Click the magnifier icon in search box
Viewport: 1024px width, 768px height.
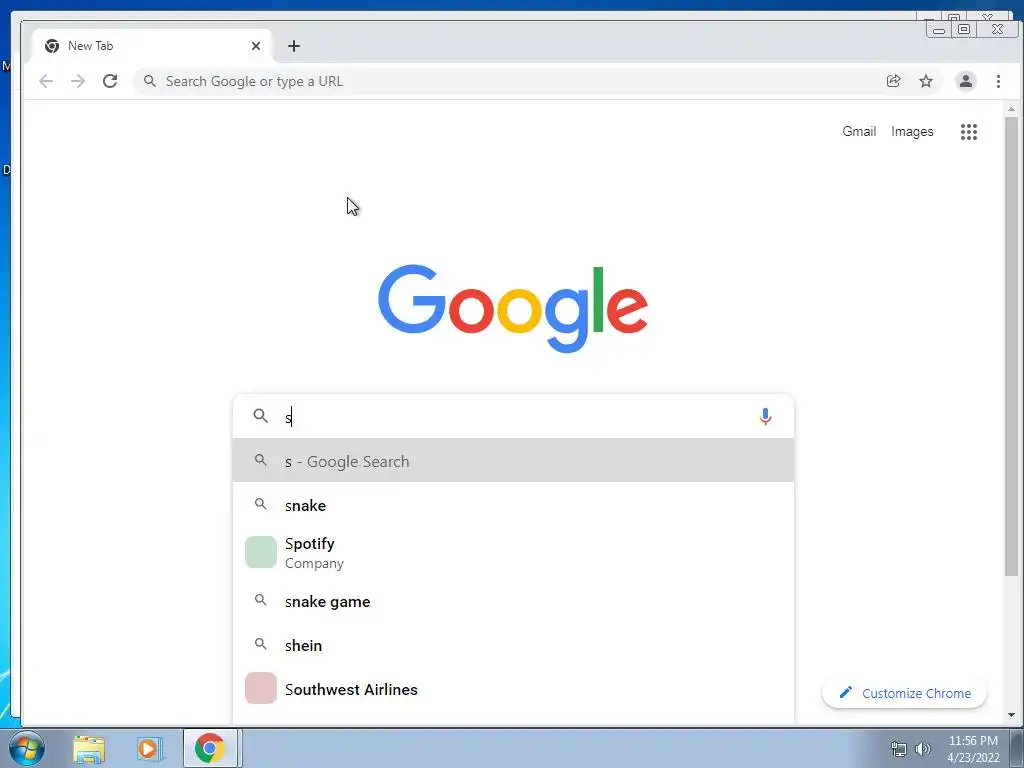tap(261, 416)
